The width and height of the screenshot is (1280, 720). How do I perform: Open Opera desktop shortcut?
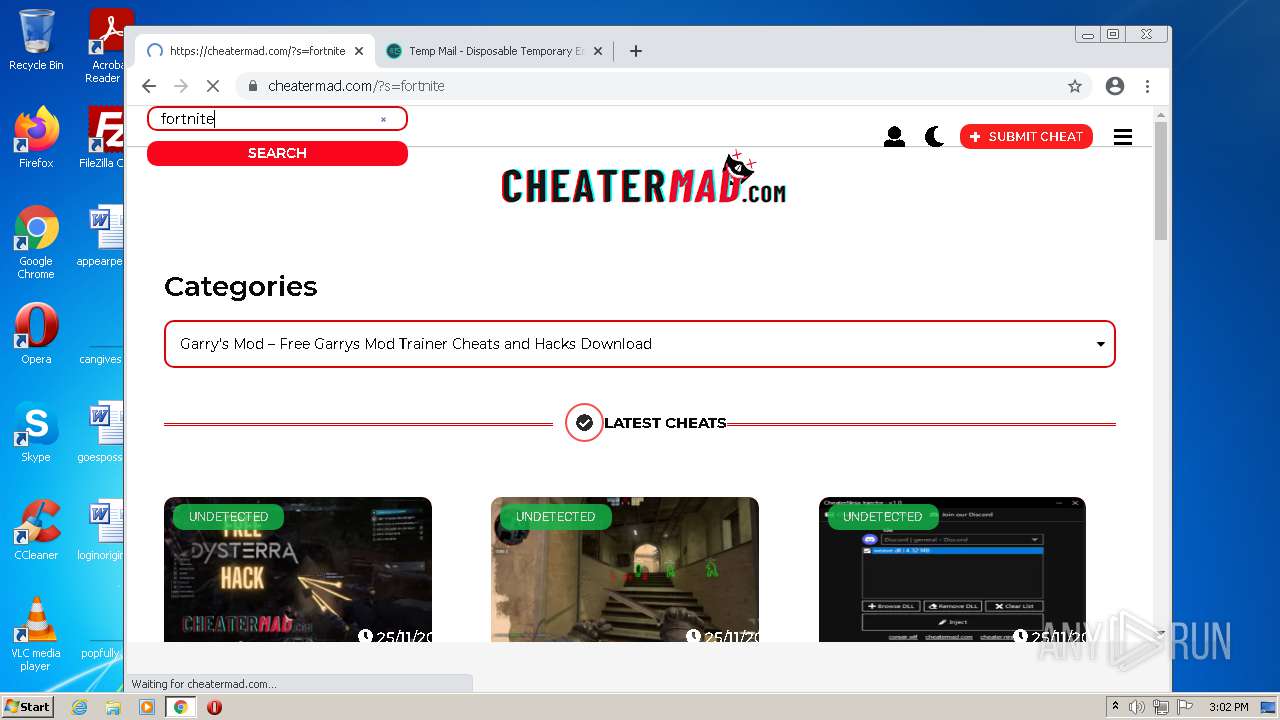click(36, 334)
